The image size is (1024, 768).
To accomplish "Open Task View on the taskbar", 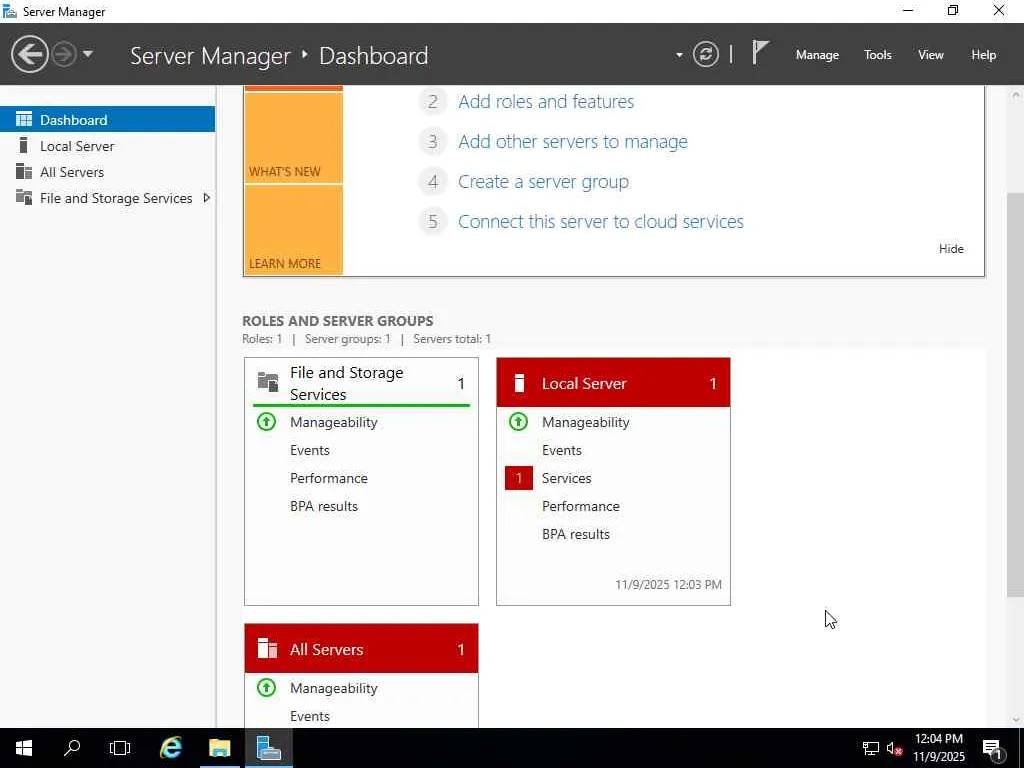I will click(120, 748).
